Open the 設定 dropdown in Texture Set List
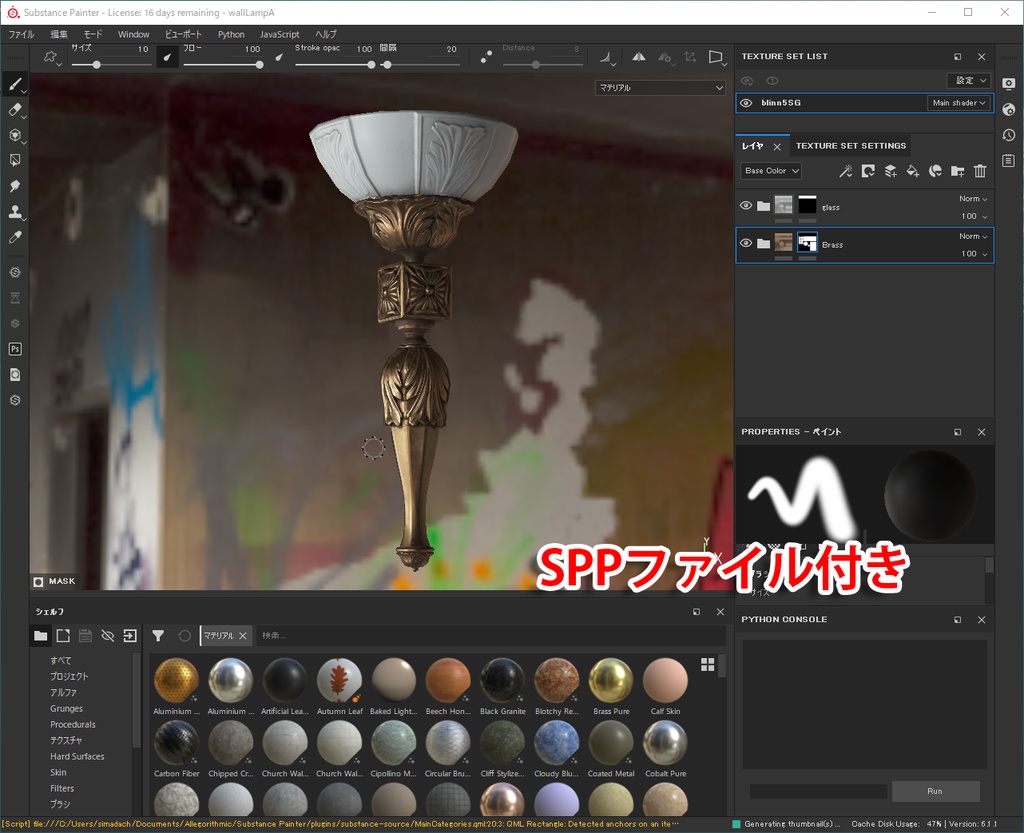 click(x=969, y=80)
